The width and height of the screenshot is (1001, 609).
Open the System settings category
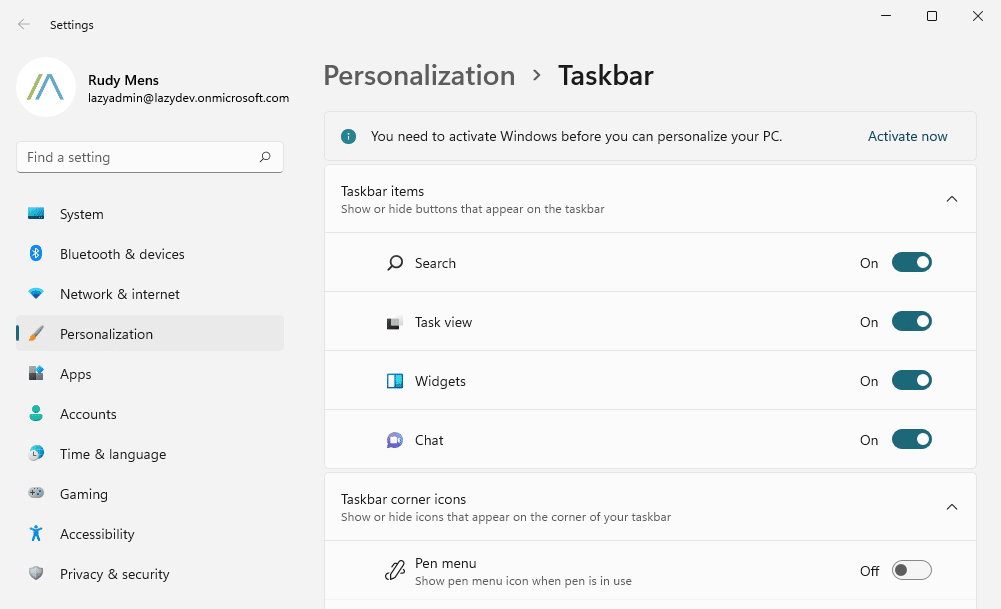[x=150, y=214]
